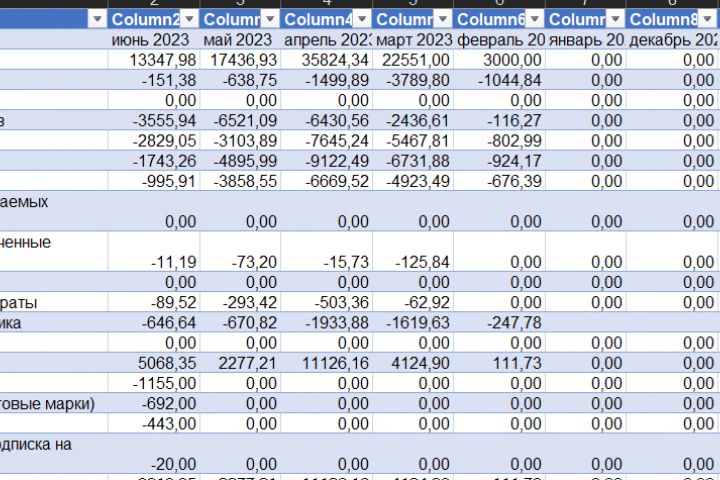
Task: Select the -6731,88 value
Action: pos(413,161)
